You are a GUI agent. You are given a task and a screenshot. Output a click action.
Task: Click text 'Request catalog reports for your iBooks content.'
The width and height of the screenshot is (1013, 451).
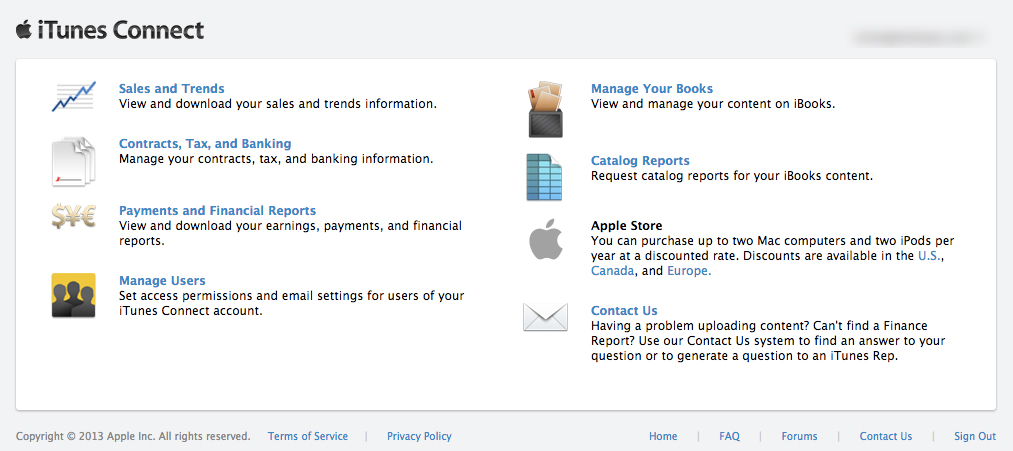(732, 175)
